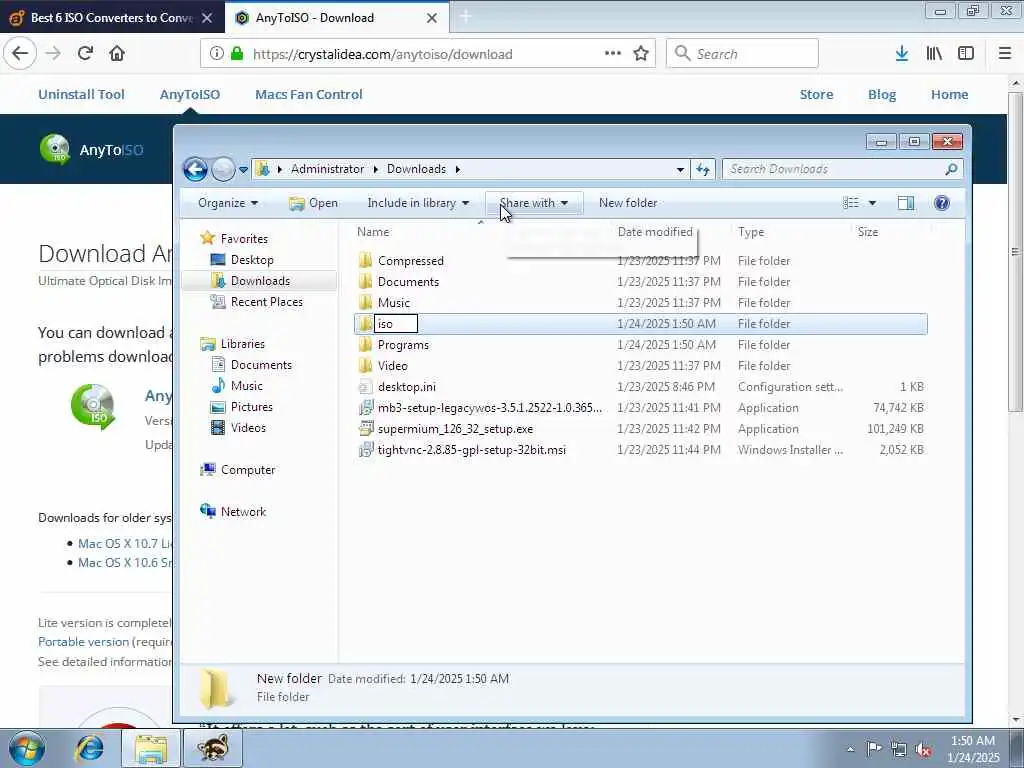Click breadcrumb arrow after Administrator
This screenshot has width=1024, height=768.
pyautogui.click(x=376, y=169)
